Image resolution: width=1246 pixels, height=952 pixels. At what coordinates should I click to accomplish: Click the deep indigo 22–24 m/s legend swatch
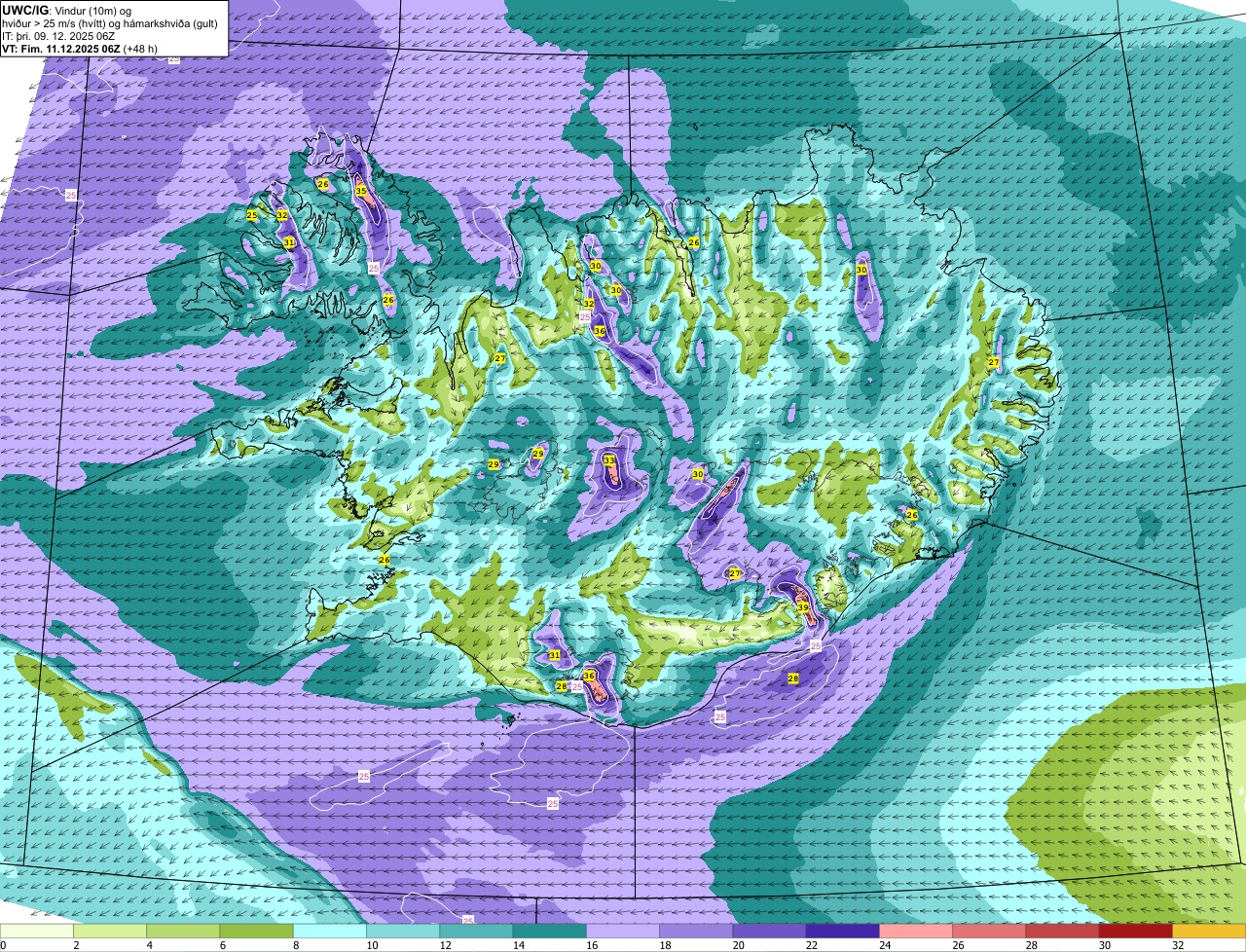(843, 932)
